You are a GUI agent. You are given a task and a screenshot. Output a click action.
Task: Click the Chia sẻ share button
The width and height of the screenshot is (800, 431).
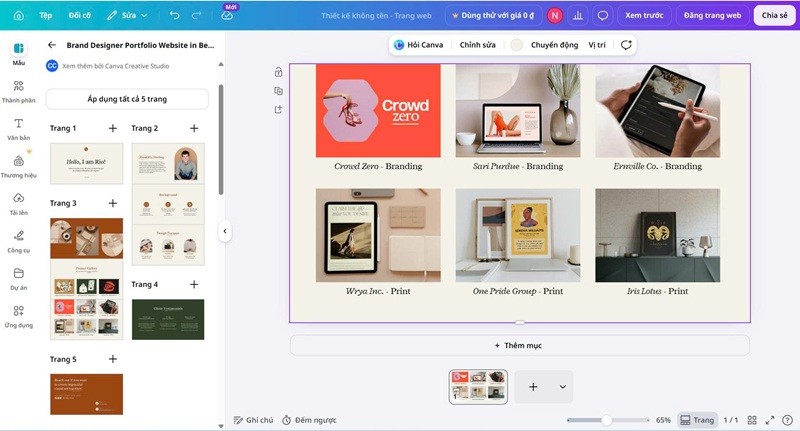[x=774, y=15]
